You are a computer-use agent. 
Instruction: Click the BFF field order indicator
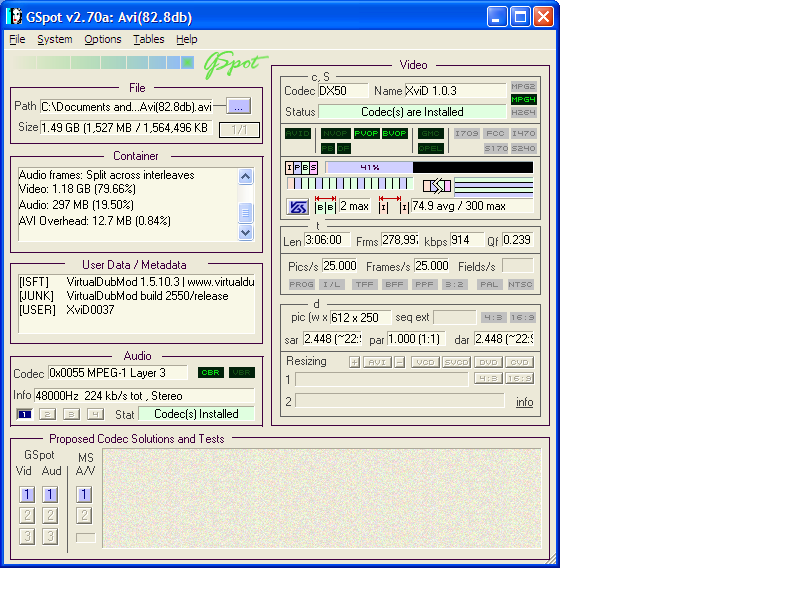coord(394,285)
